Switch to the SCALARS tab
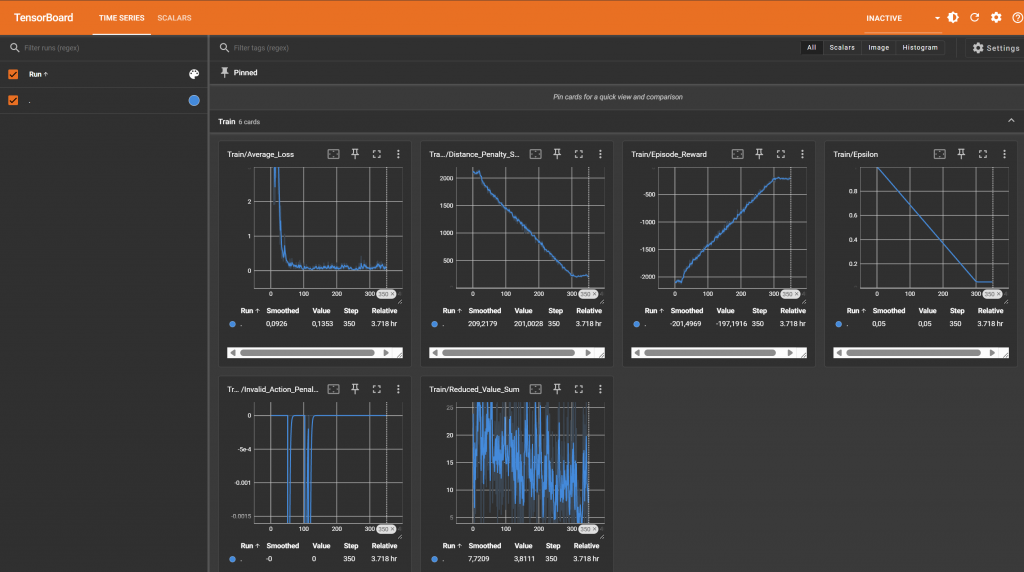The image size is (1024, 572). (x=174, y=18)
